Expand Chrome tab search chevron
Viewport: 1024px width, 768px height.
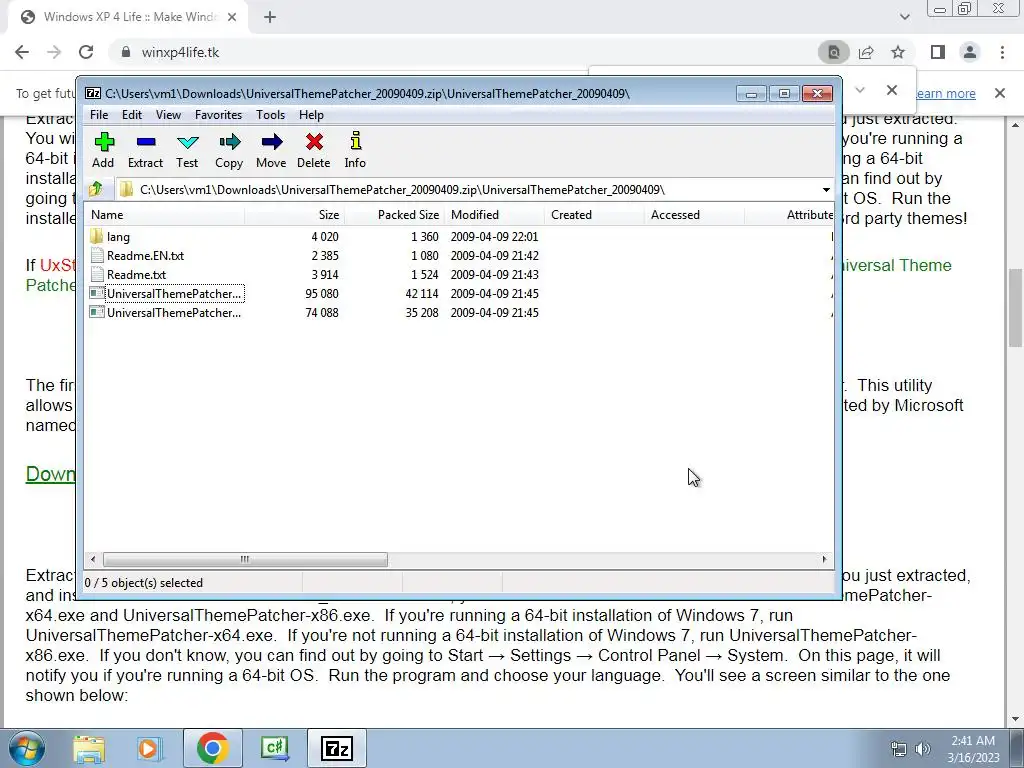(x=904, y=17)
